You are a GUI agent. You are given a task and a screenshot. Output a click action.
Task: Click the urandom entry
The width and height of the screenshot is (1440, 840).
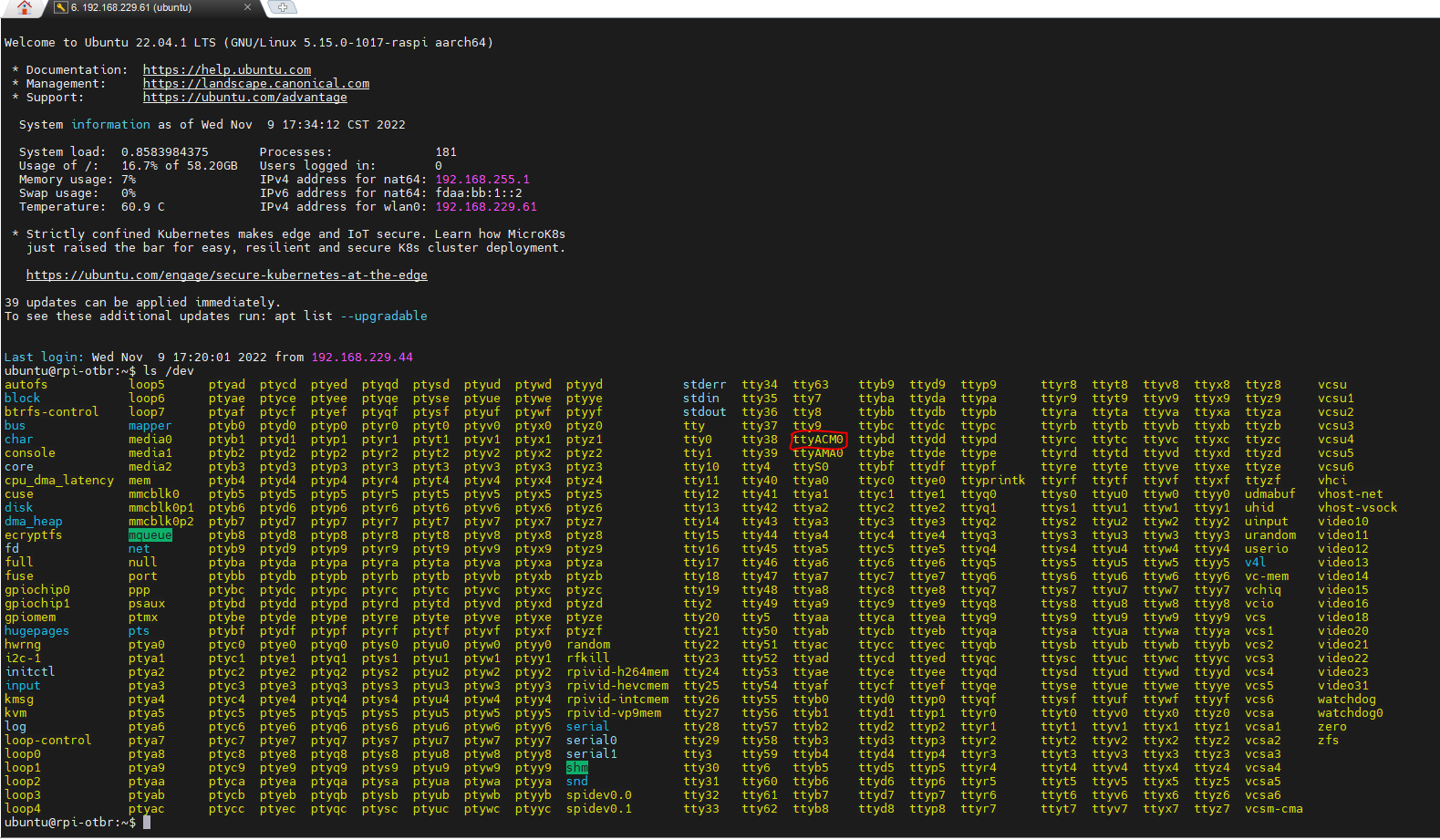tap(1270, 535)
